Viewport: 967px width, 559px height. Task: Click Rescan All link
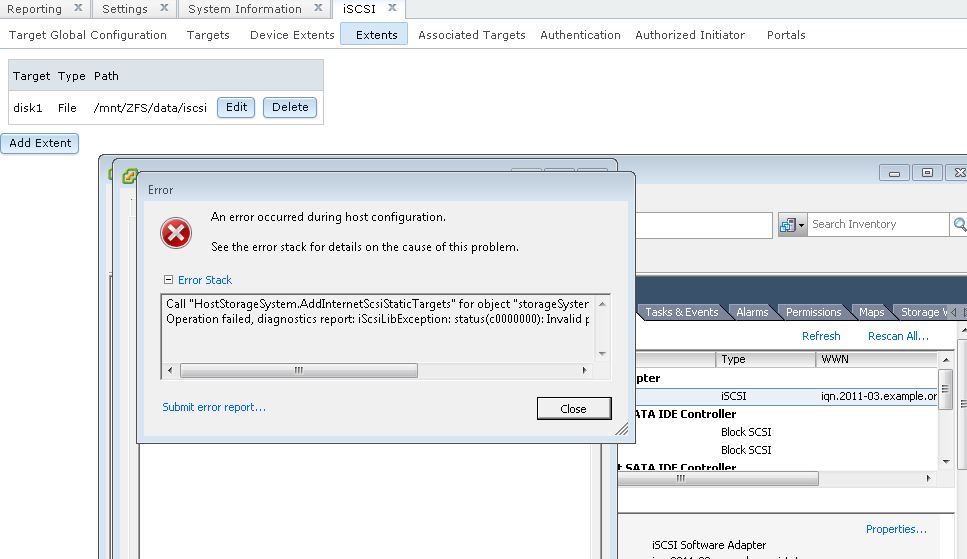click(x=898, y=336)
